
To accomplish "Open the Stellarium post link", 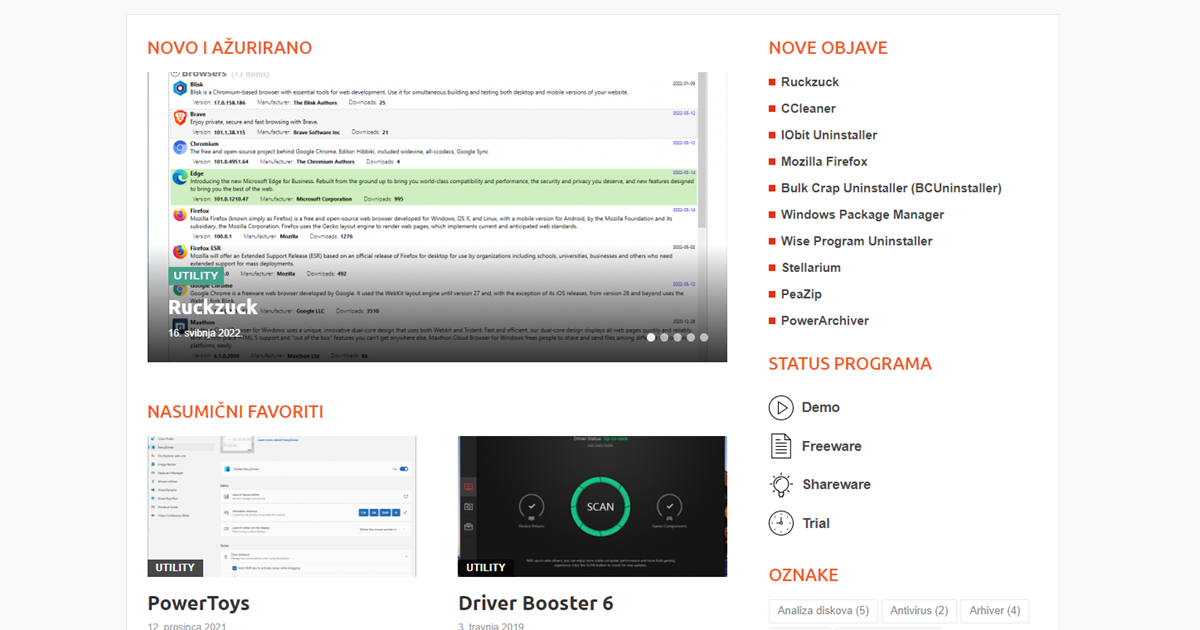I will pos(810,268).
